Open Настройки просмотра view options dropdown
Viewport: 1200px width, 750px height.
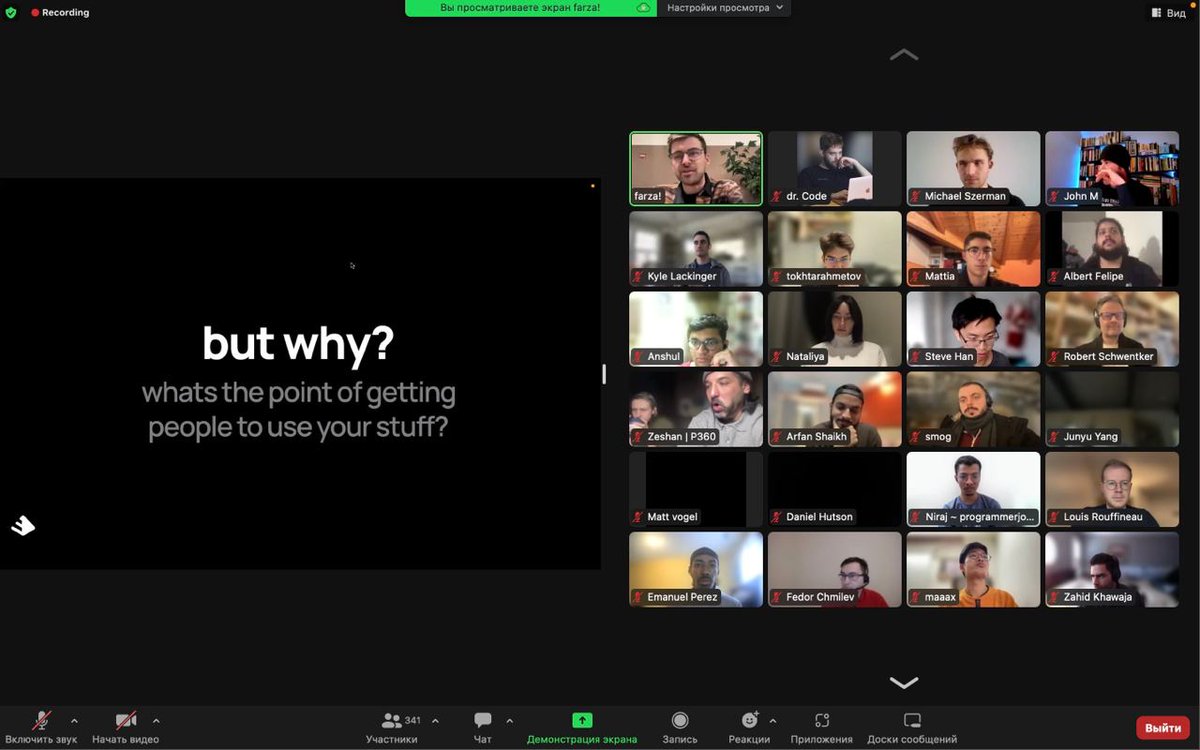pyautogui.click(x=726, y=8)
